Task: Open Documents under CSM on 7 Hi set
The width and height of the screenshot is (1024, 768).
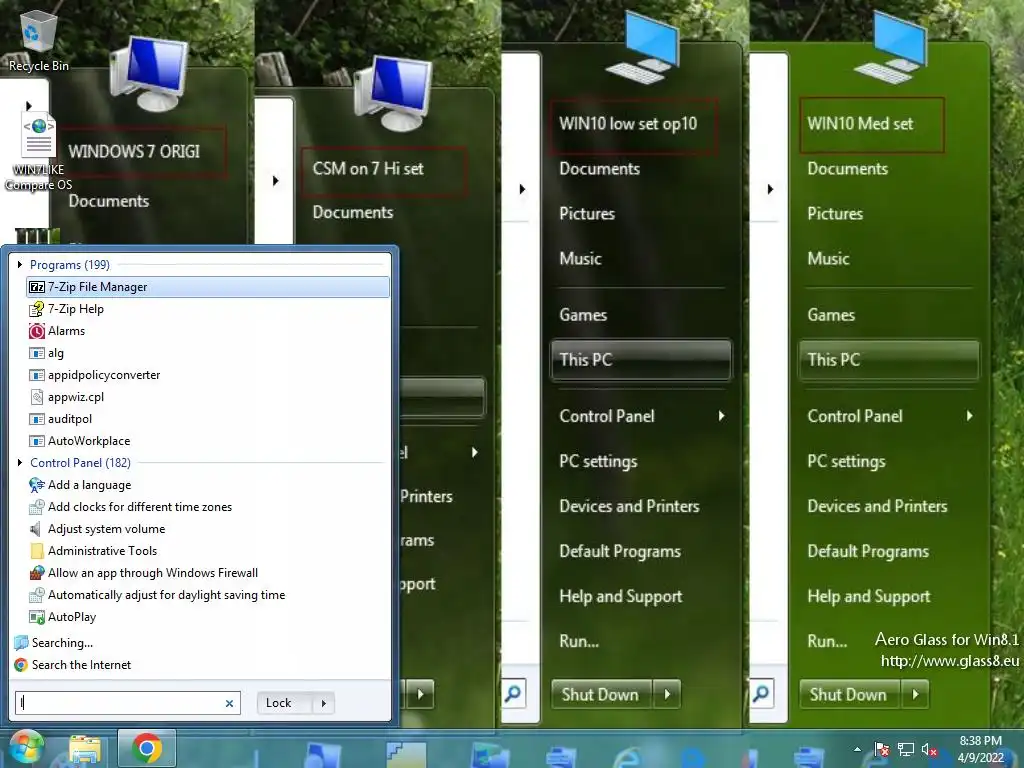Action: click(x=353, y=212)
